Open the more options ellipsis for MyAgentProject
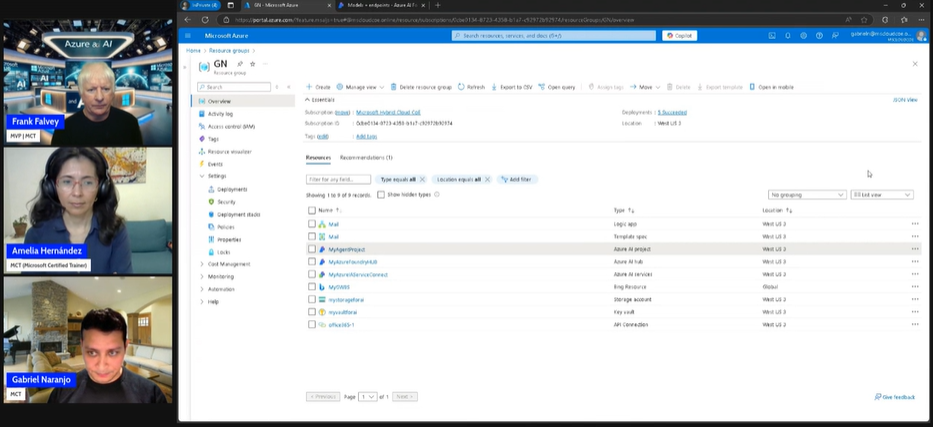This screenshot has width=933, height=427. (914, 249)
